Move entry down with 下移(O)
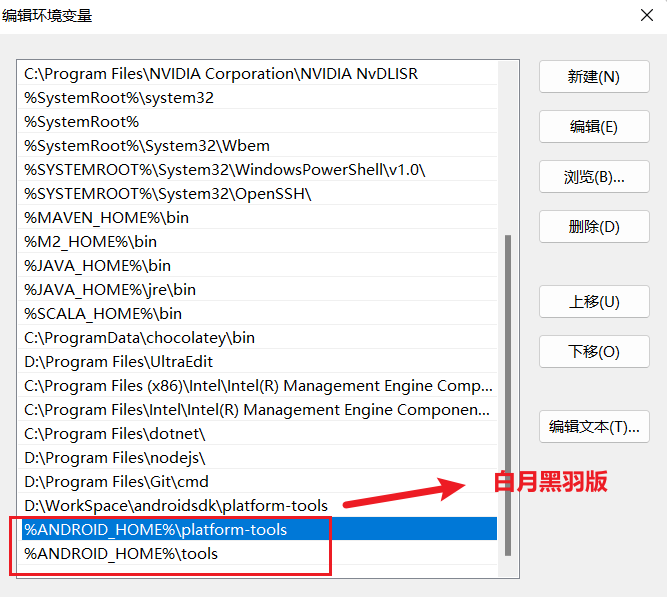This screenshot has width=667, height=597. pos(594,351)
